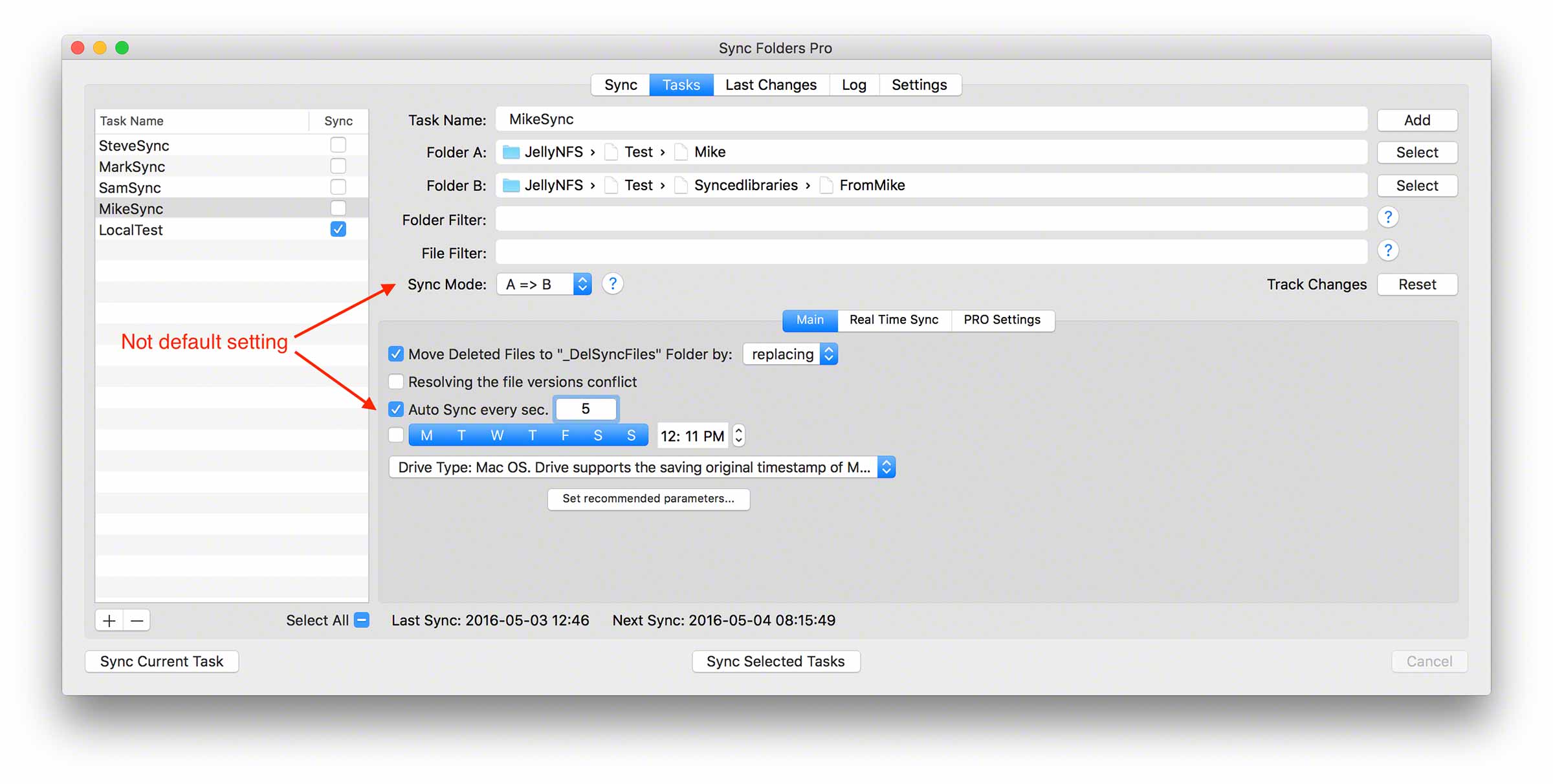1553x784 pixels.
Task: Open the replacing dropdown
Action: [x=790, y=354]
